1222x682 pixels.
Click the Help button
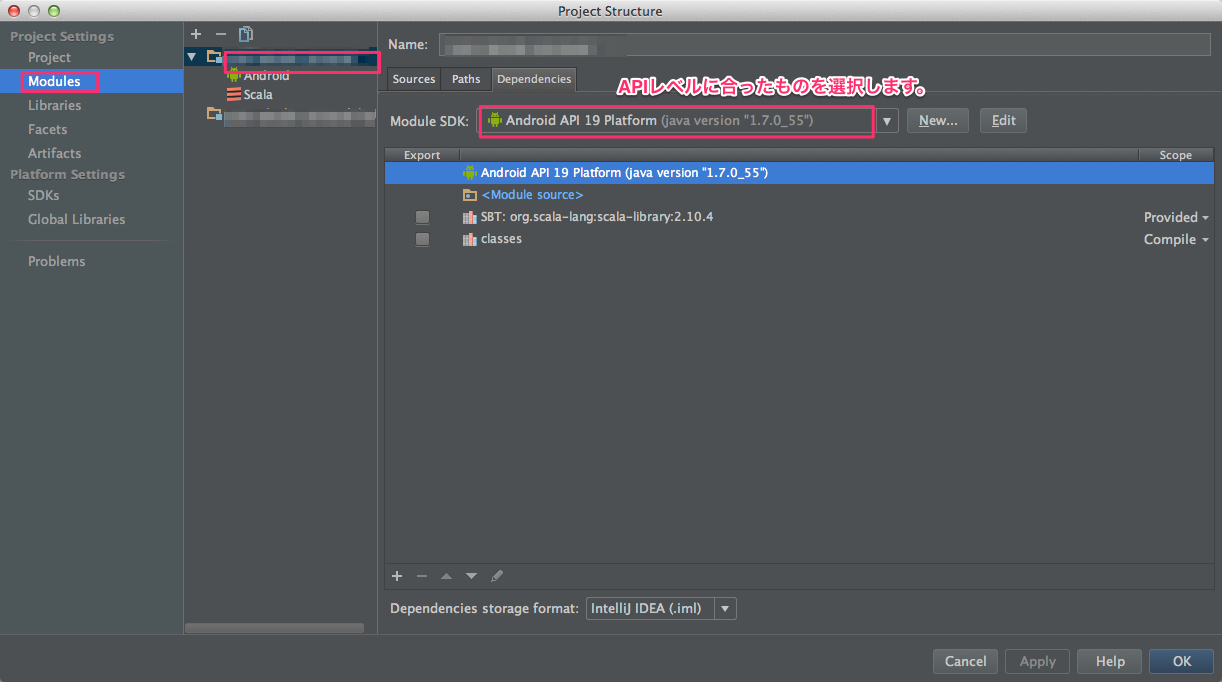1110,661
